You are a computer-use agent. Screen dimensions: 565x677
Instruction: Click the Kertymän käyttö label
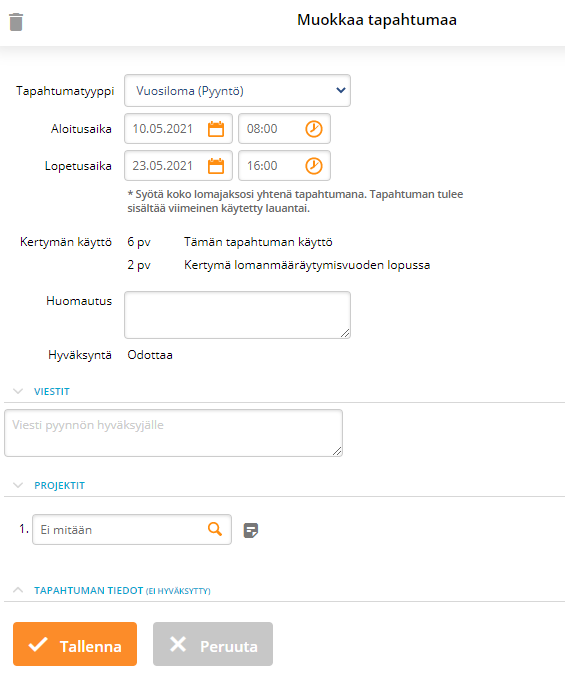point(66,242)
